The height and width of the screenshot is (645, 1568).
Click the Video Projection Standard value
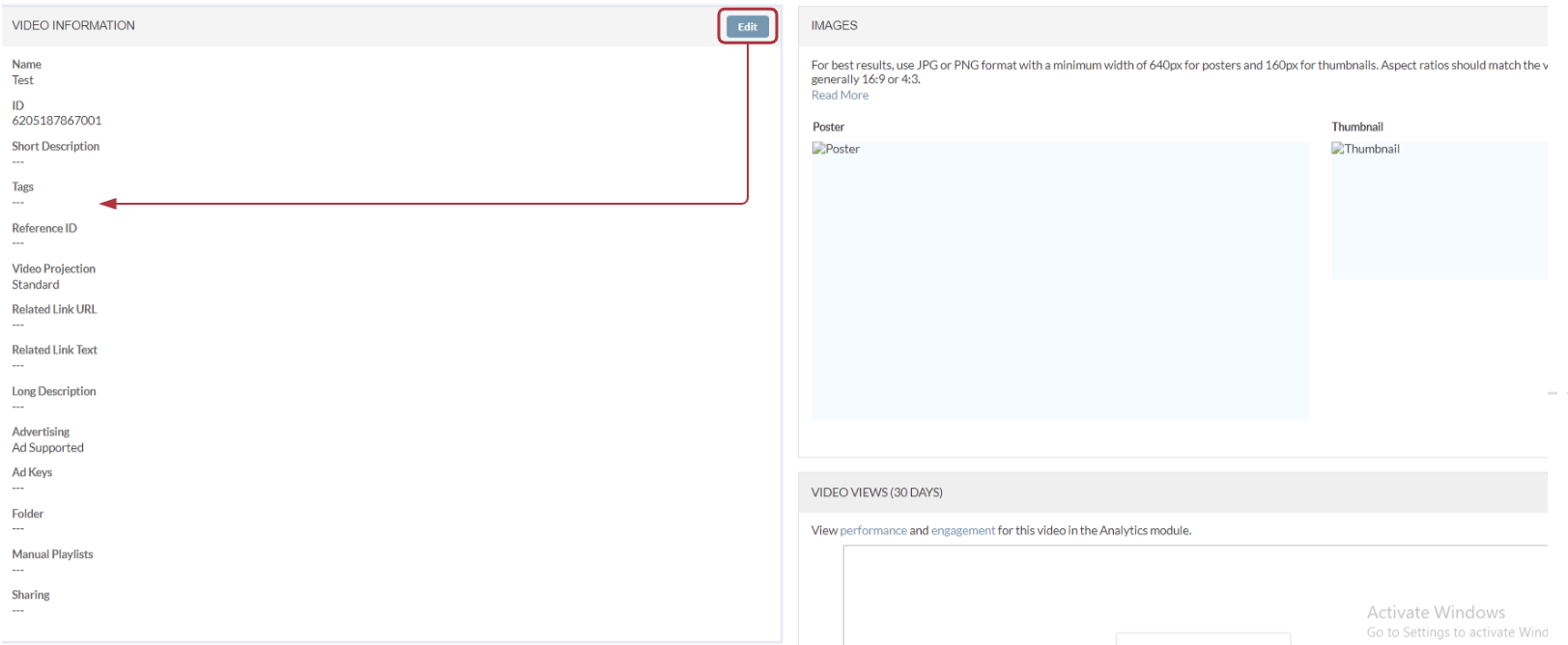tap(36, 285)
